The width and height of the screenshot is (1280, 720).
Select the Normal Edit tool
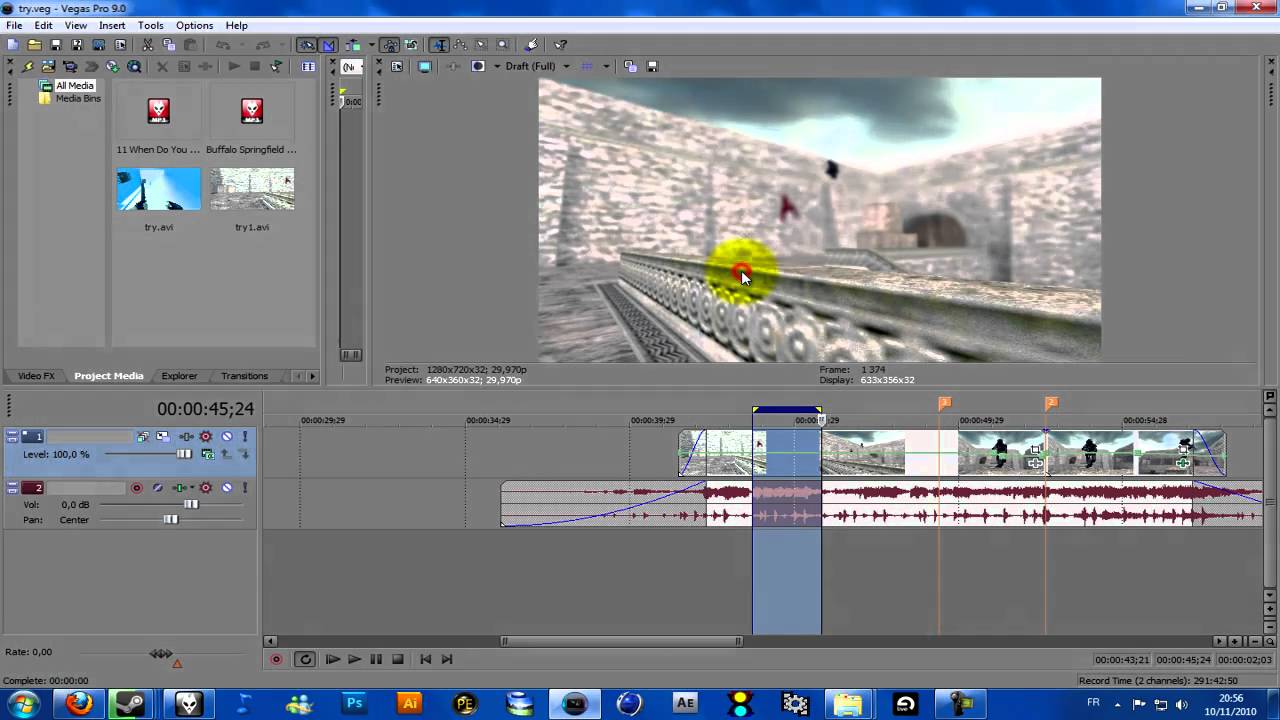pyautogui.click(x=439, y=45)
